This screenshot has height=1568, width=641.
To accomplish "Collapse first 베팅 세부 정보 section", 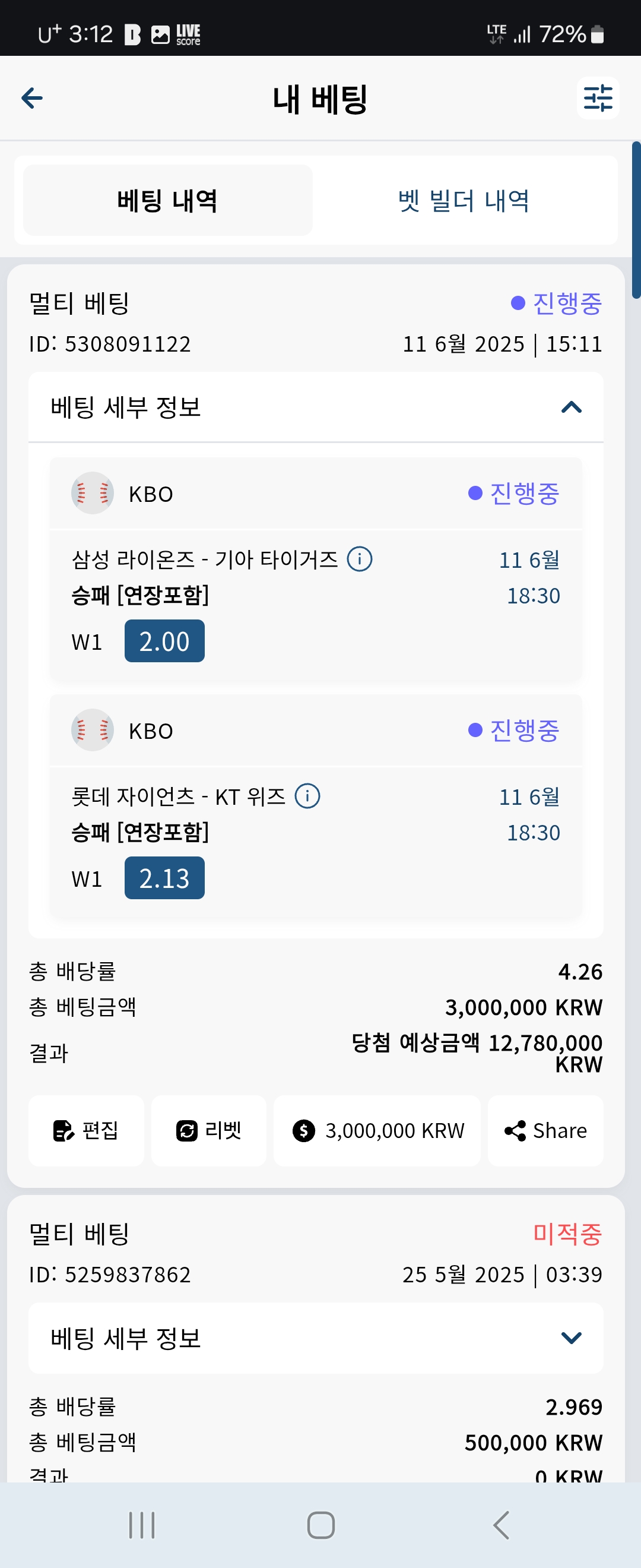I will [316, 407].
